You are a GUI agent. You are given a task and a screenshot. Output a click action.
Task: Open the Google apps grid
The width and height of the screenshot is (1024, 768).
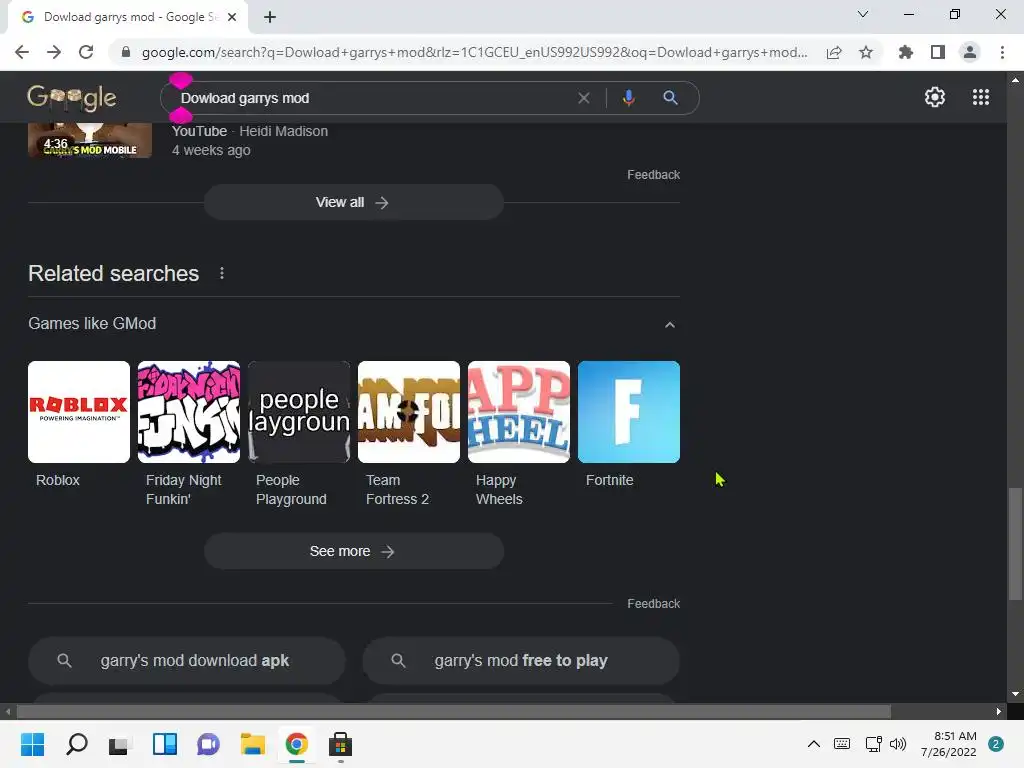pos(981,97)
